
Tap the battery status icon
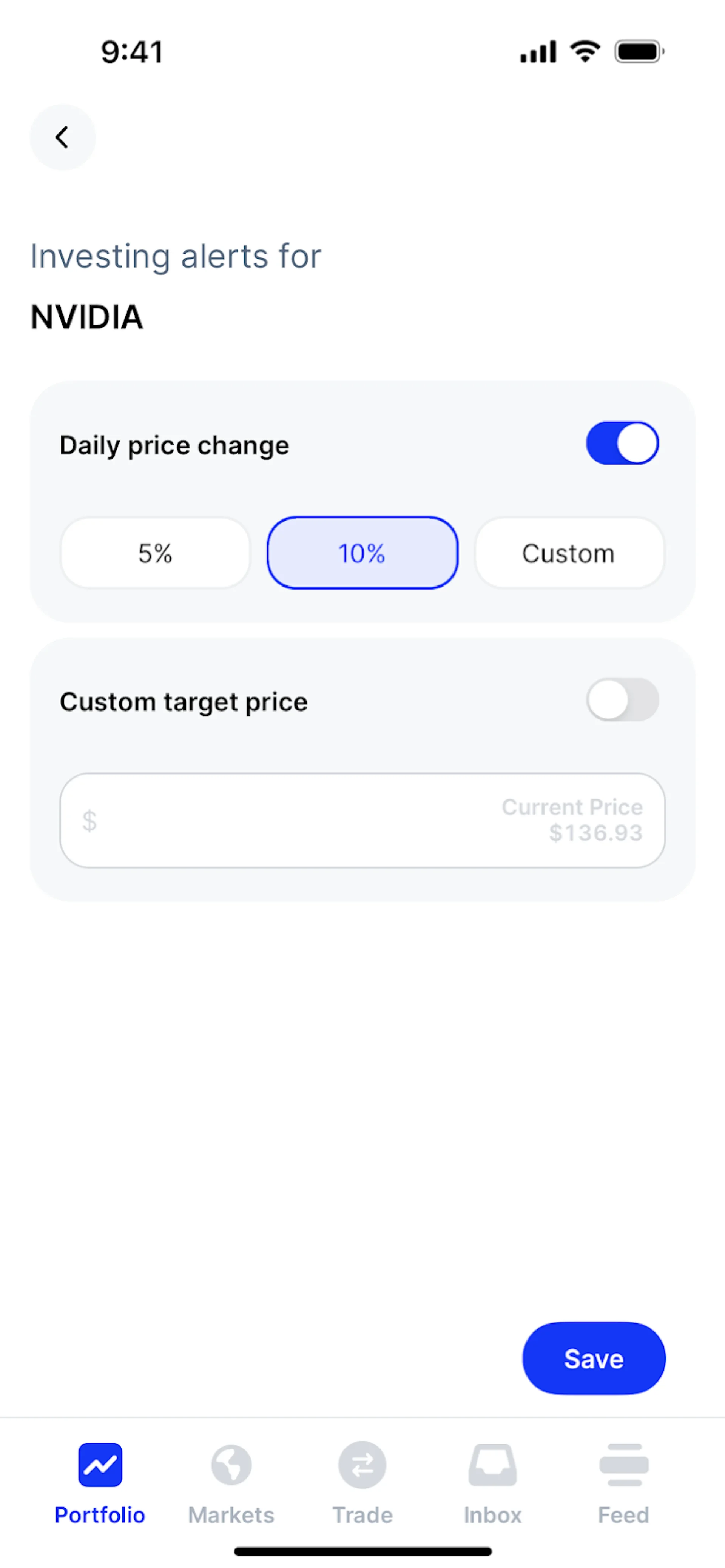(639, 52)
